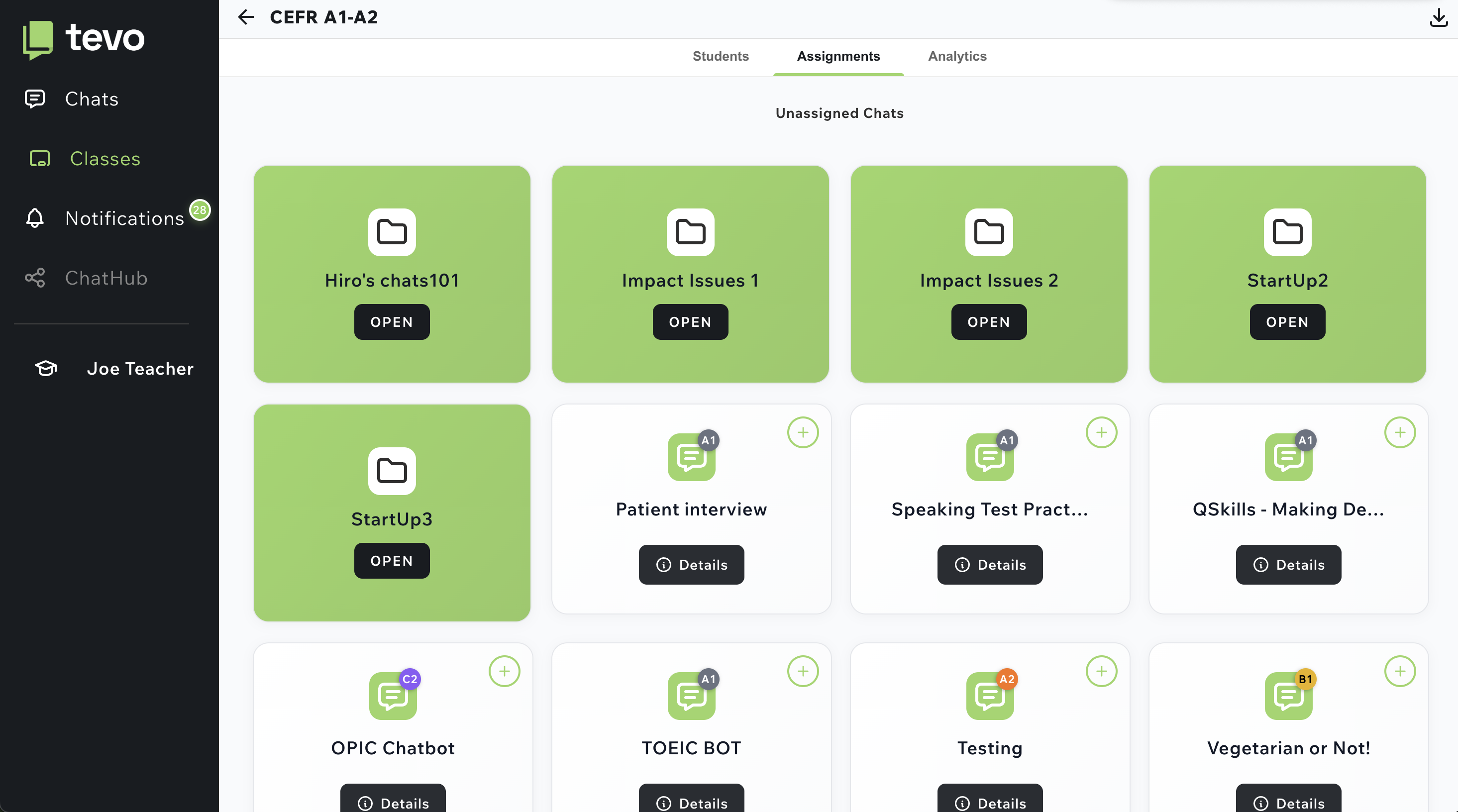
Task: View Details of Speaking Test Pract...
Action: tap(990, 565)
